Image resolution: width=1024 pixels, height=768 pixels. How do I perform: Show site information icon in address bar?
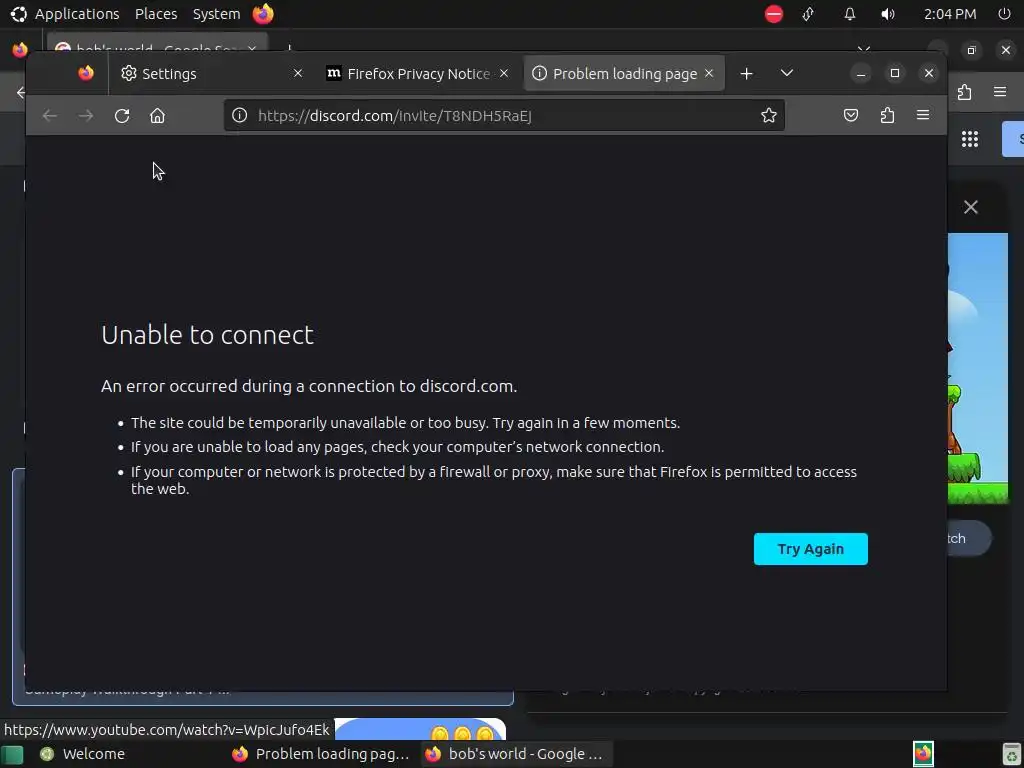(240, 116)
